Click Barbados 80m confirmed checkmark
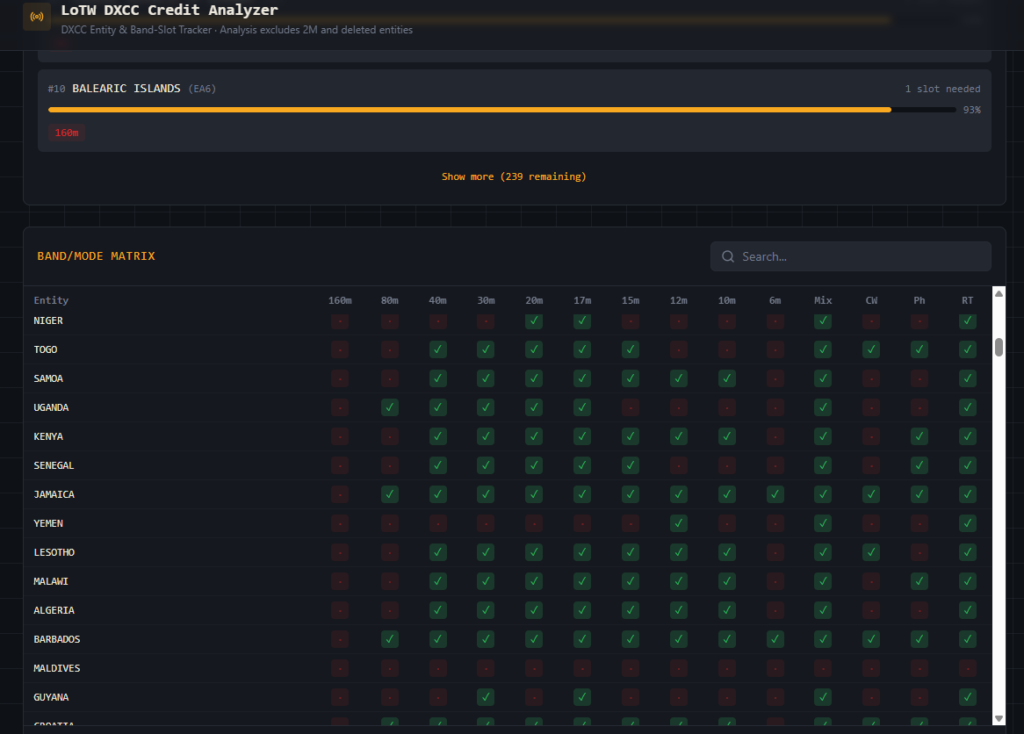 coord(389,639)
